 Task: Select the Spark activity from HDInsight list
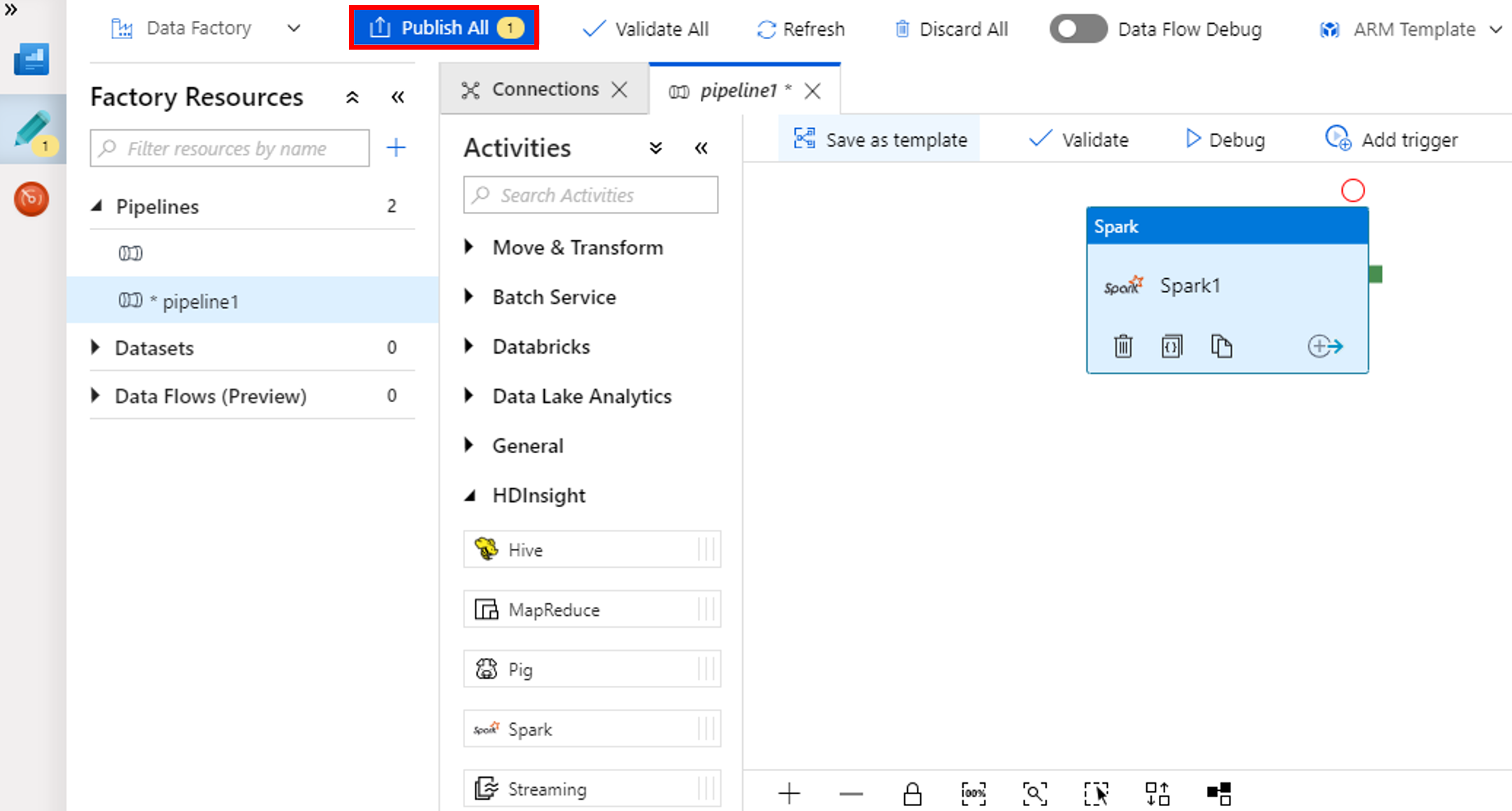tap(590, 728)
